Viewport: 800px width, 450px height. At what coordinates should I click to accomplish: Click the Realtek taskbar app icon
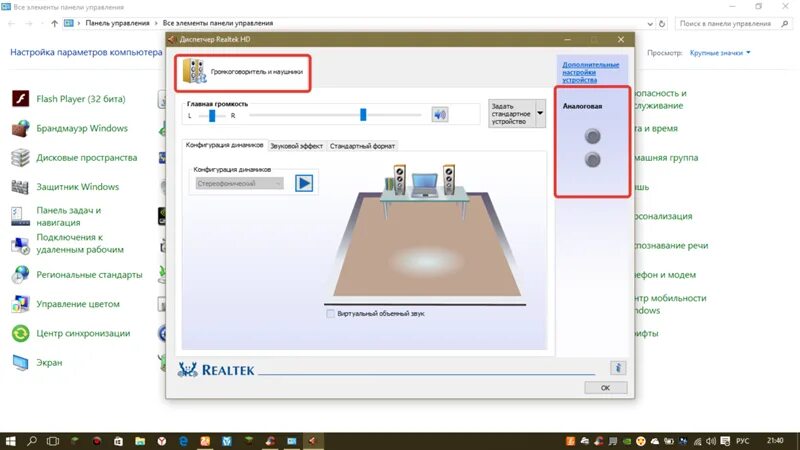pyautogui.click(x=313, y=441)
